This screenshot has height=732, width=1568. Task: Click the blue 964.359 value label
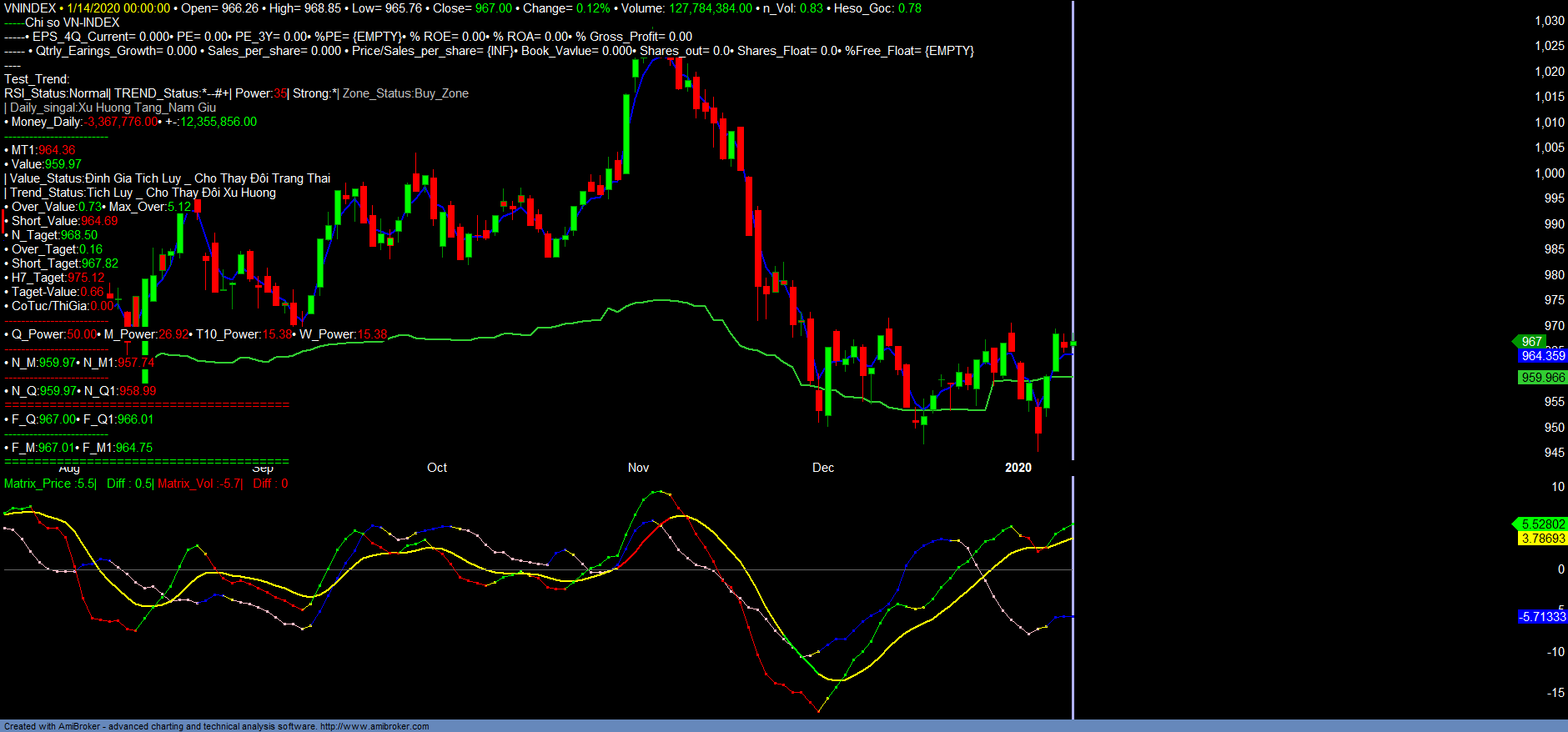pos(1542,356)
